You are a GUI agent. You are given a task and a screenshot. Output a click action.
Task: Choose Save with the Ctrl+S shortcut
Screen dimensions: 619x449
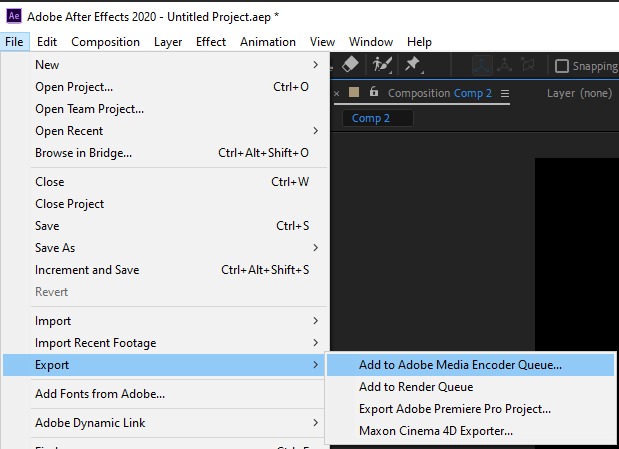coord(166,225)
